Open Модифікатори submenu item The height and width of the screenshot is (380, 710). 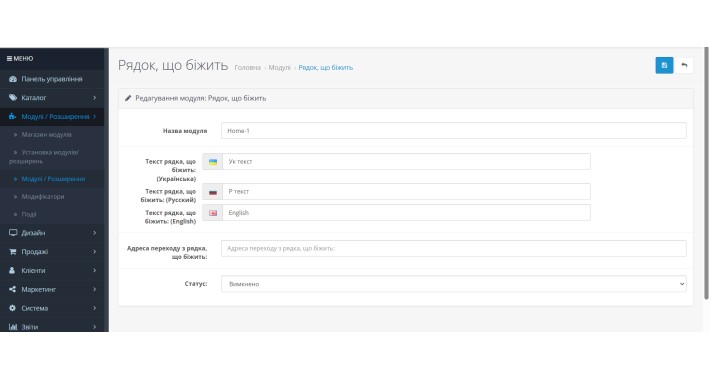52,197
